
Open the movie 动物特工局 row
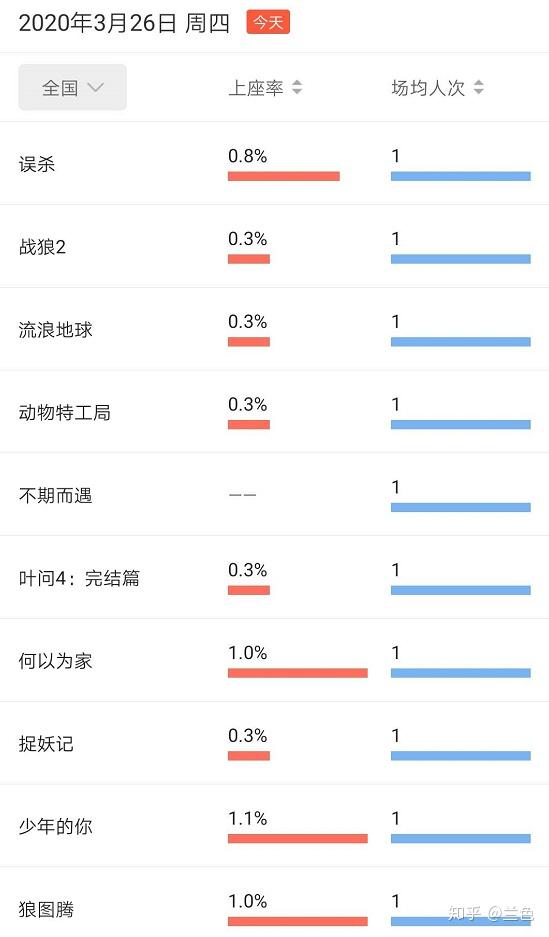(274, 412)
